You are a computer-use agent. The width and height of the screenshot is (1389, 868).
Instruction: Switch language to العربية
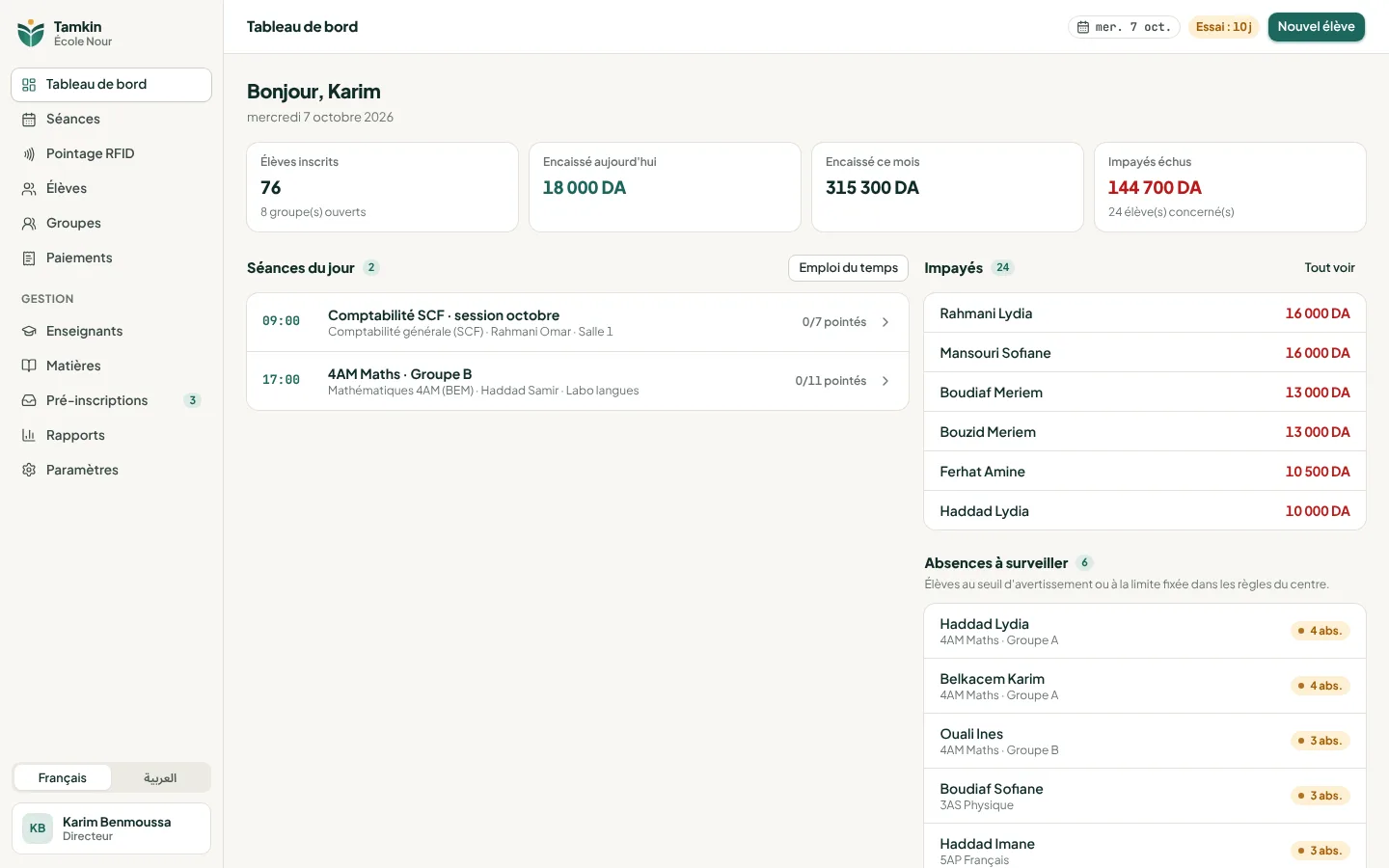point(160,778)
